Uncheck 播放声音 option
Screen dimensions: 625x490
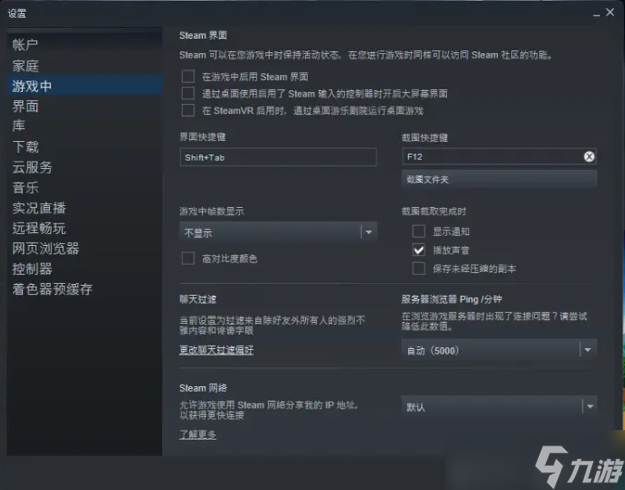[x=419, y=250]
